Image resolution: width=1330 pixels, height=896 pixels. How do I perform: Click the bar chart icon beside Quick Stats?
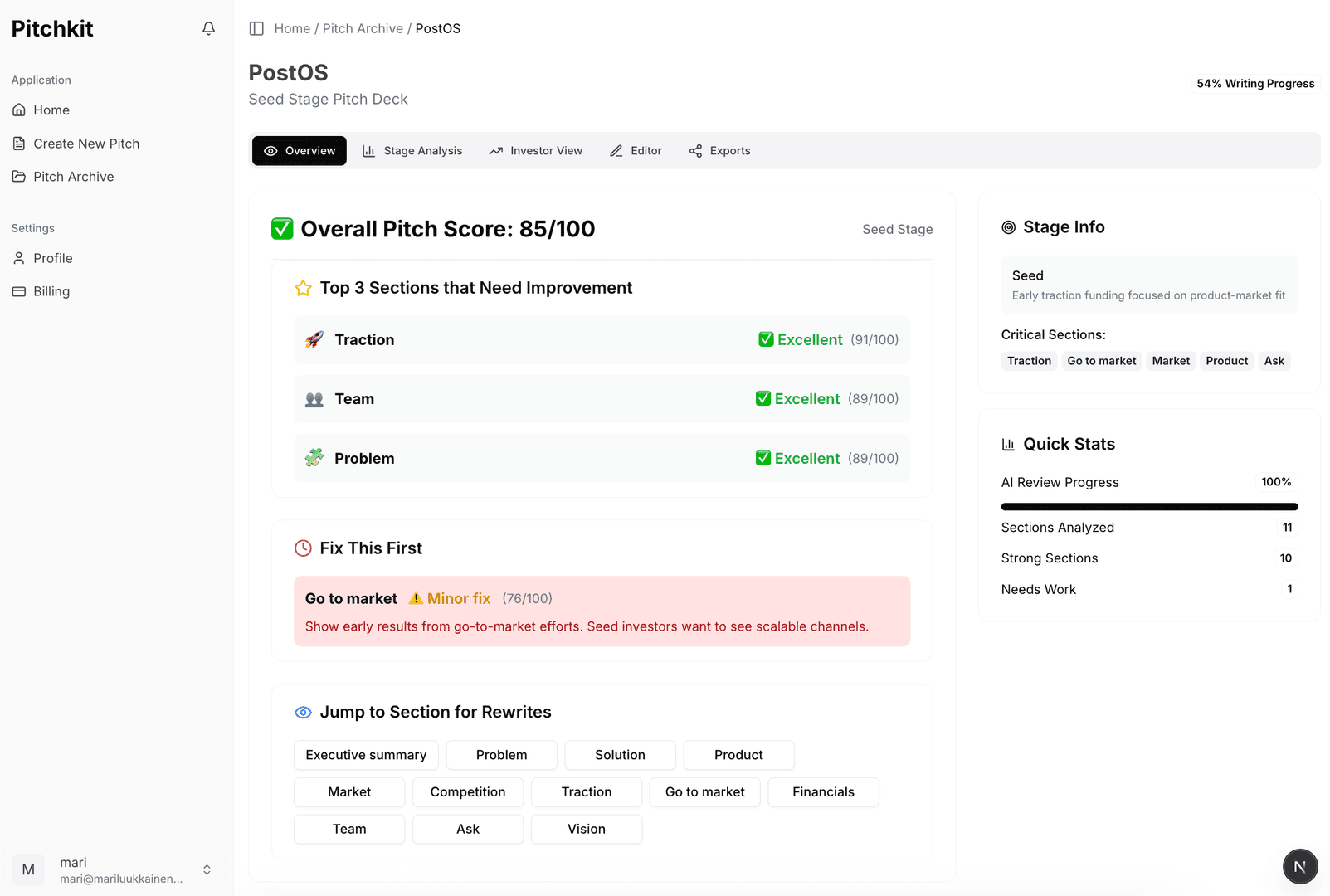1007,444
